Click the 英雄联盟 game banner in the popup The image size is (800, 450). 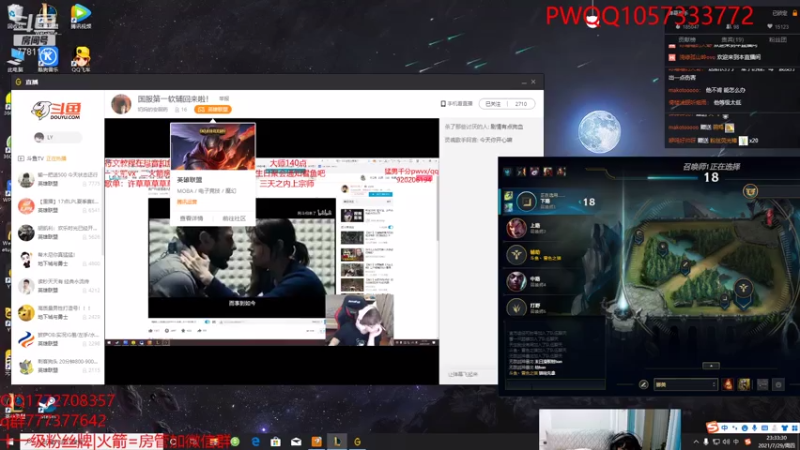pyautogui.click(x=213, y=146)
